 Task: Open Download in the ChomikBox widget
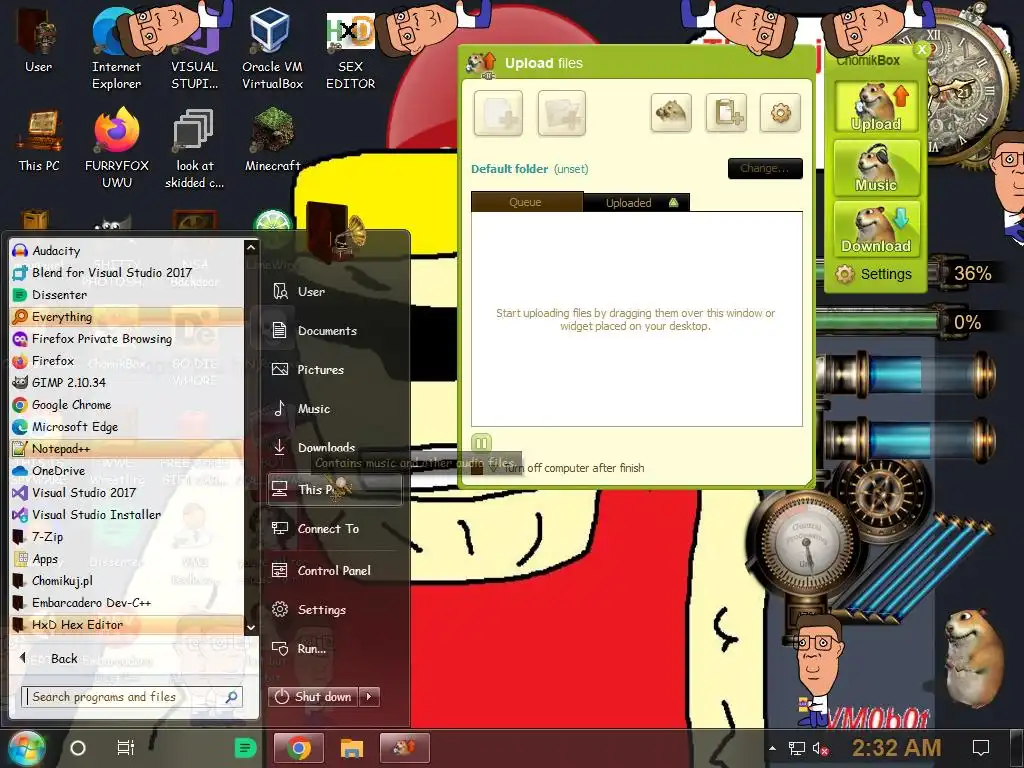click(876, 229)
